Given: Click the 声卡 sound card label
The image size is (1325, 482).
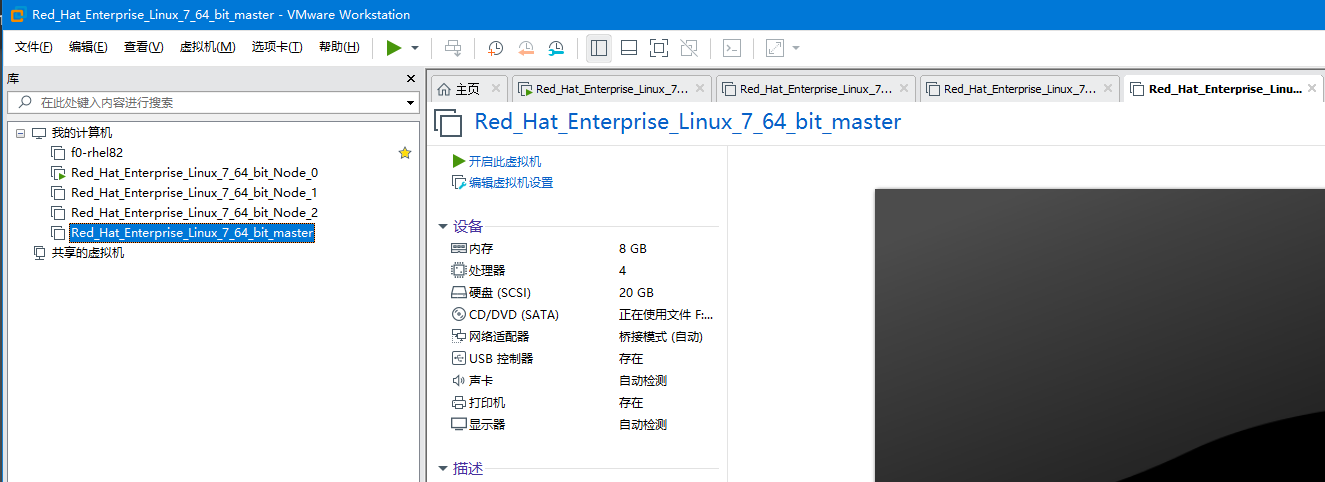Looking at the screenshot, I should (x=481, y=381).
